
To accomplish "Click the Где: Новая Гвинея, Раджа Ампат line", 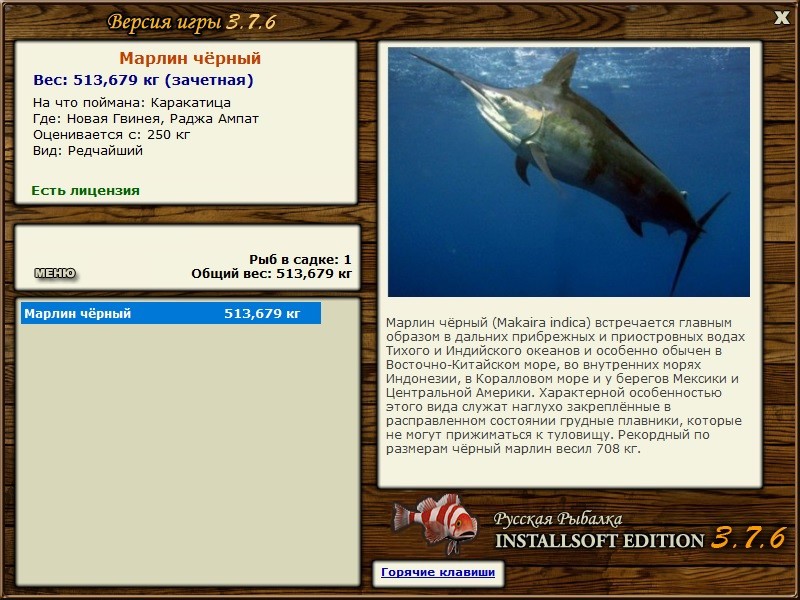I will 146,119.
